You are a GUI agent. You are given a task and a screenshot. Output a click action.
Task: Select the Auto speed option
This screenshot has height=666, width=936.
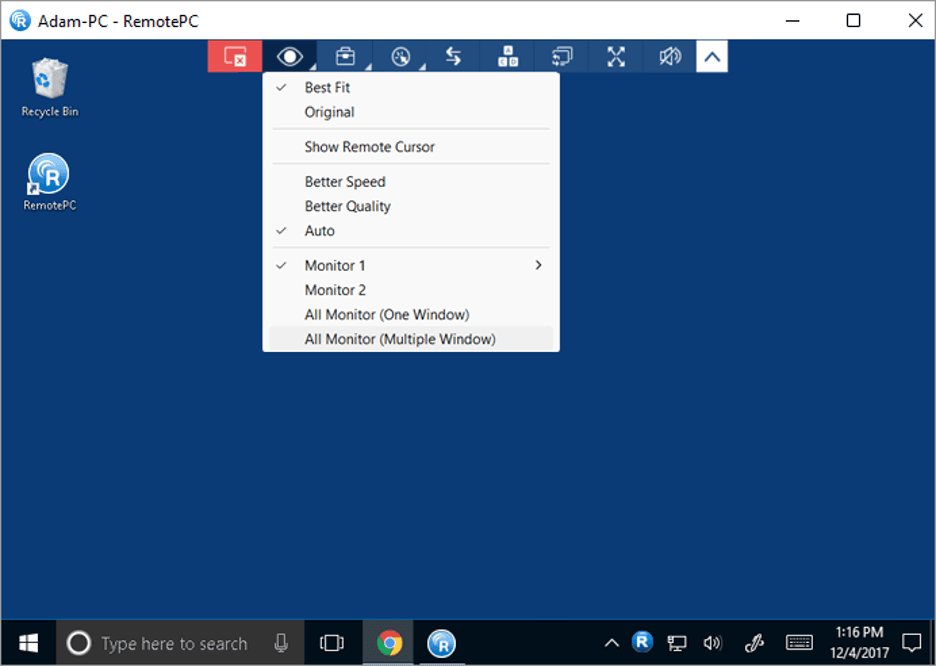pos(320,230)
